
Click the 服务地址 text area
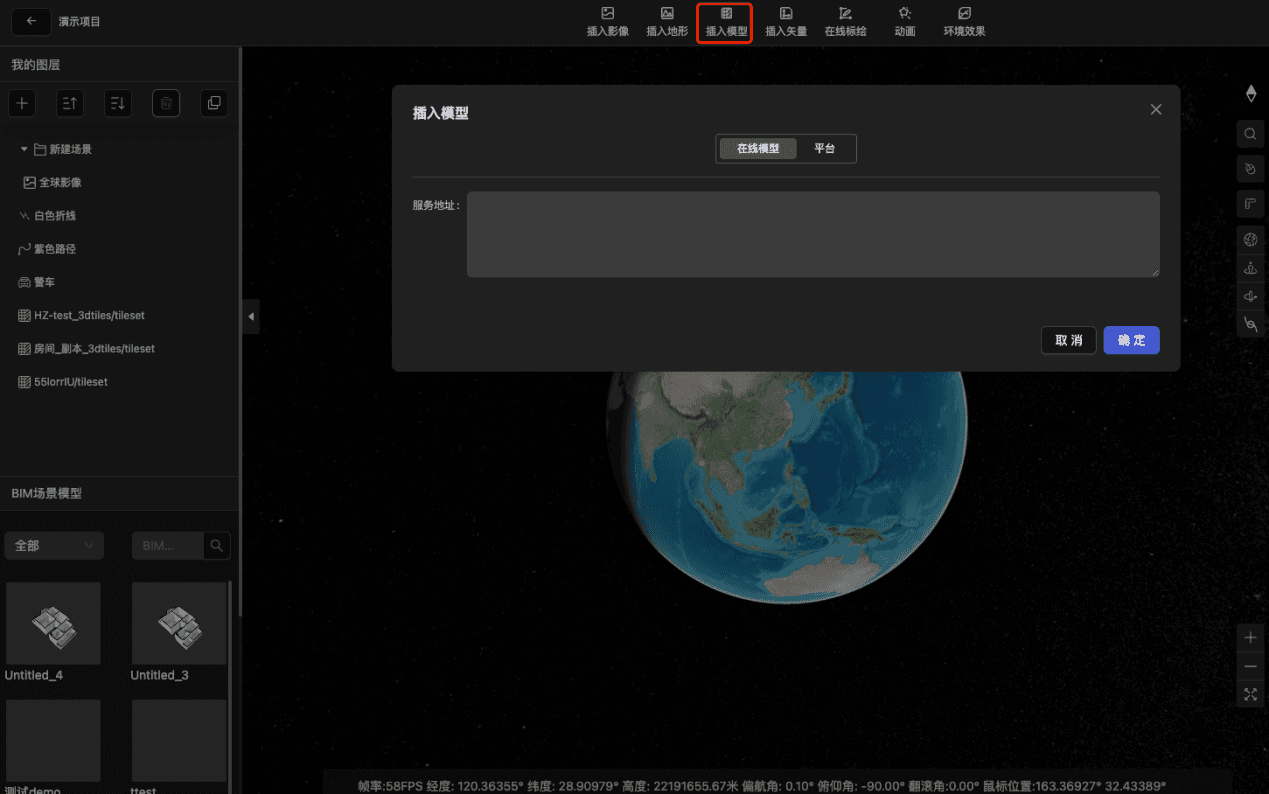coord(812,234)
